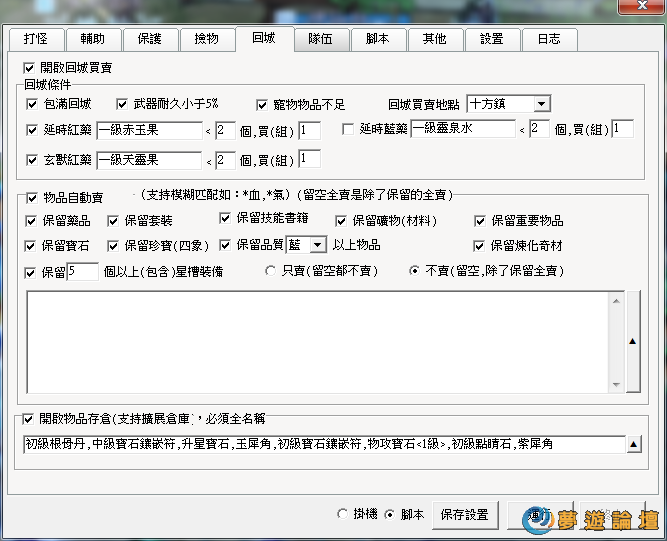Click the up arrow beside the storage item list
The width and height of the screenshot is (667, 541).
(x=633, y=444)
